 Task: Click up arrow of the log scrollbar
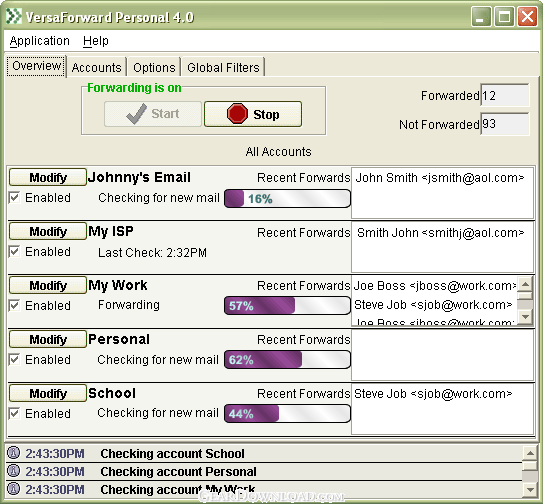530,453
